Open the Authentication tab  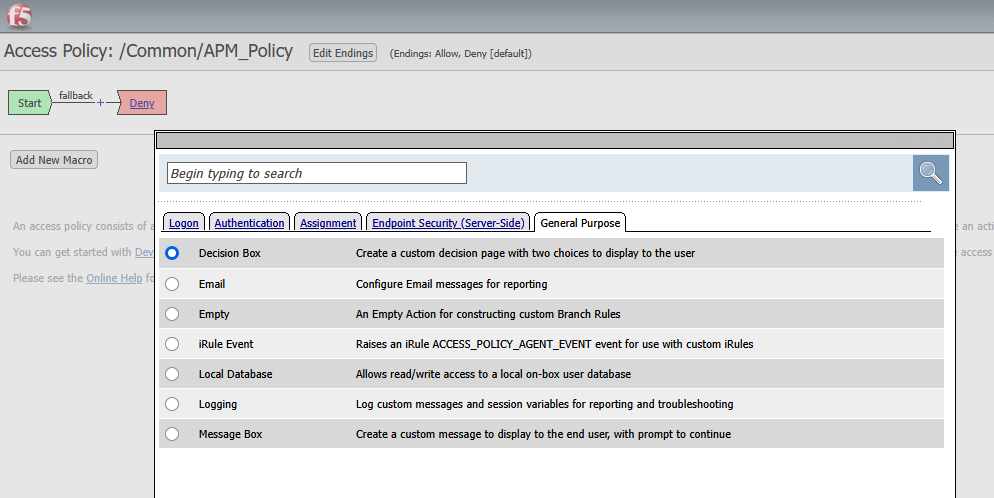(249, 222)
